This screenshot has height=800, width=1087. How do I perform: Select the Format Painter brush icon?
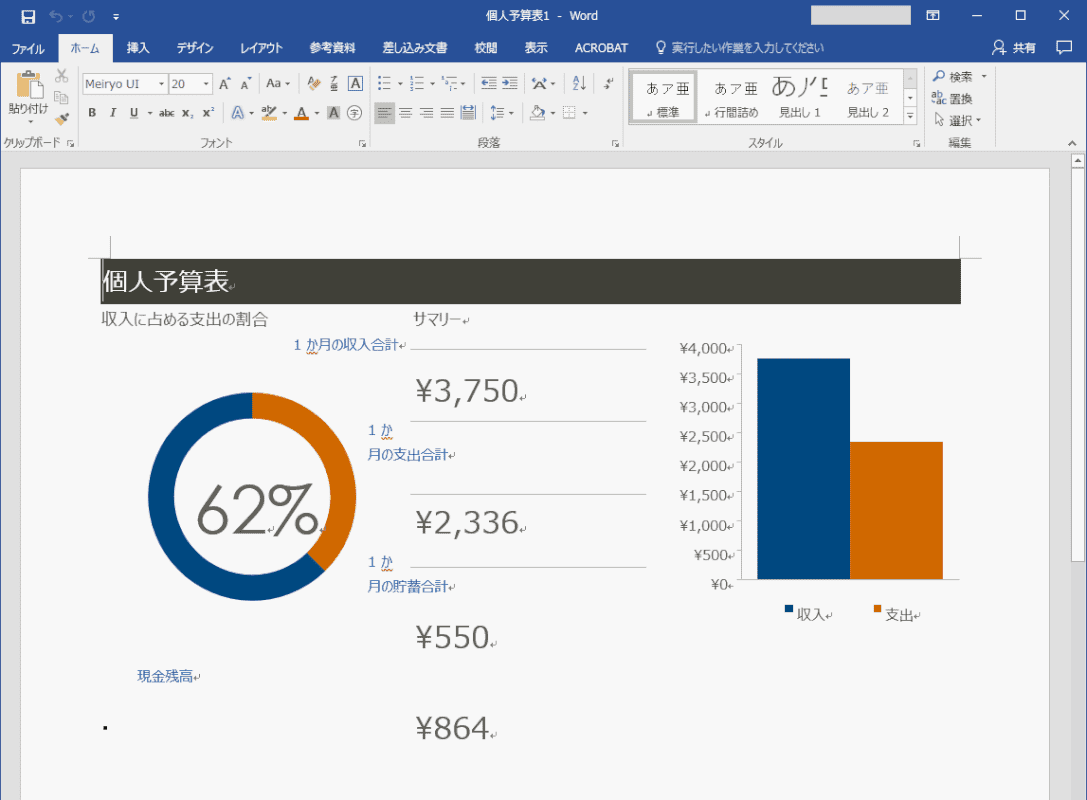(x=62, y=119)
